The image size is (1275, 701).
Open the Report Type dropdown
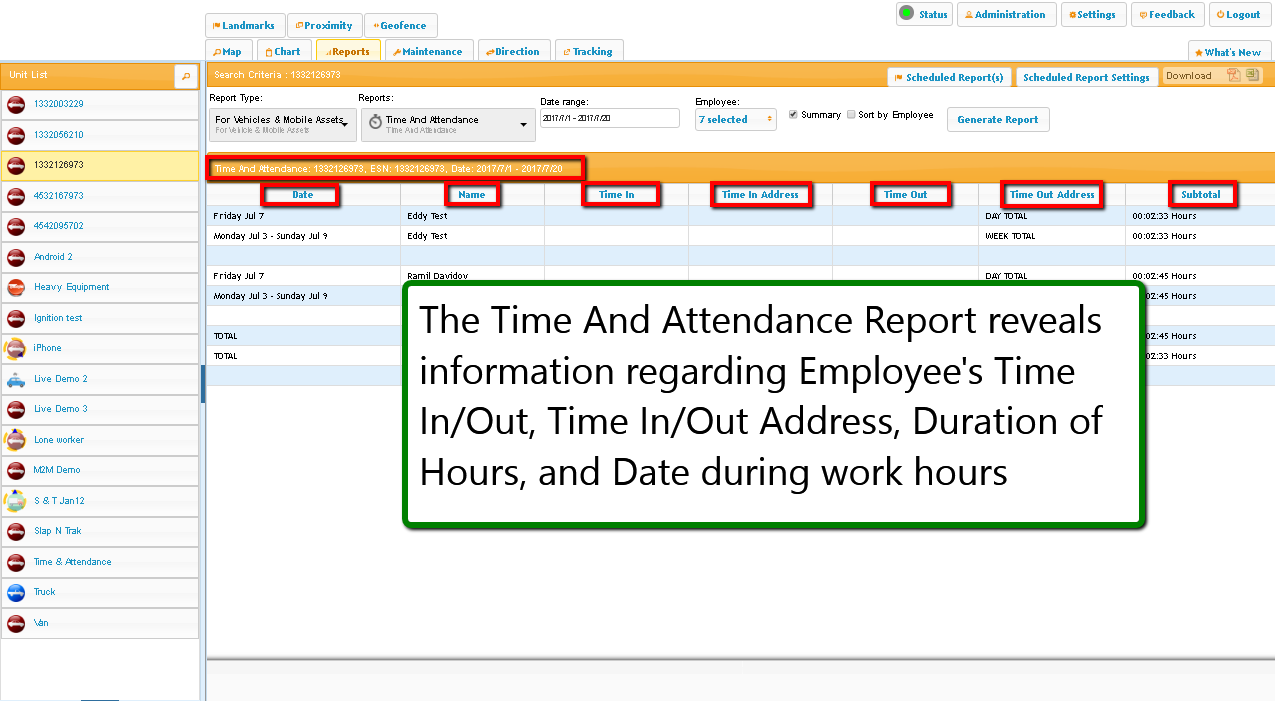tap(282, 124)
